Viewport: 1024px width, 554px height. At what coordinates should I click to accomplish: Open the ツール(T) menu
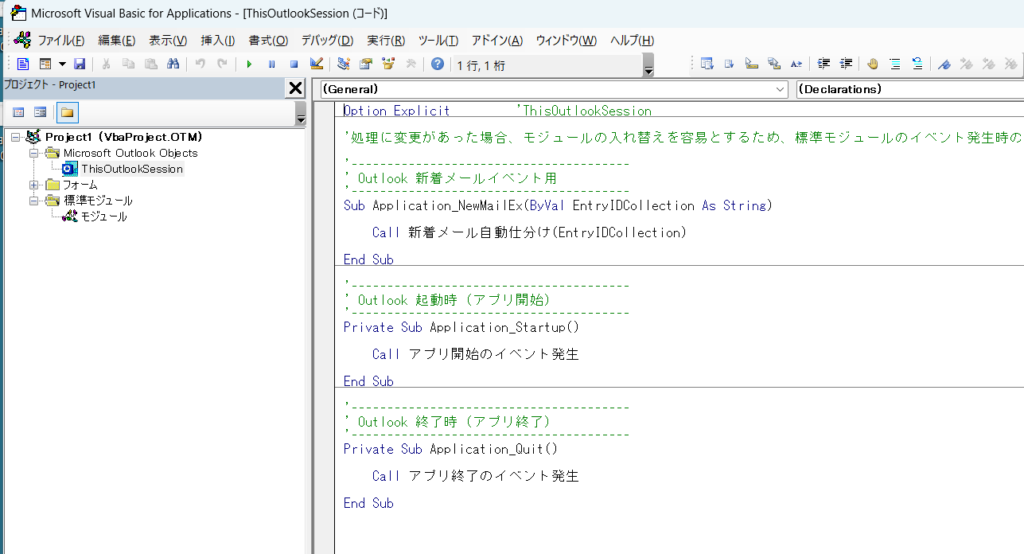[438, 40]
